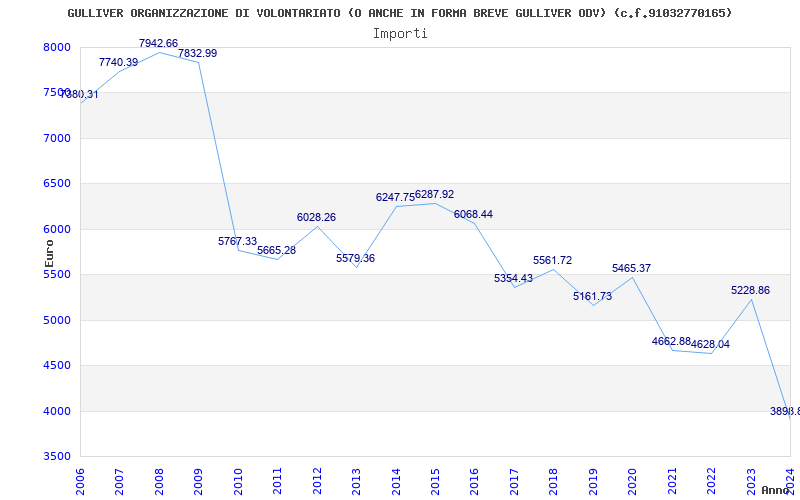Click the y-axis value 6500
The height and width of the screenshot is (500, 800).
coord(57,184)
